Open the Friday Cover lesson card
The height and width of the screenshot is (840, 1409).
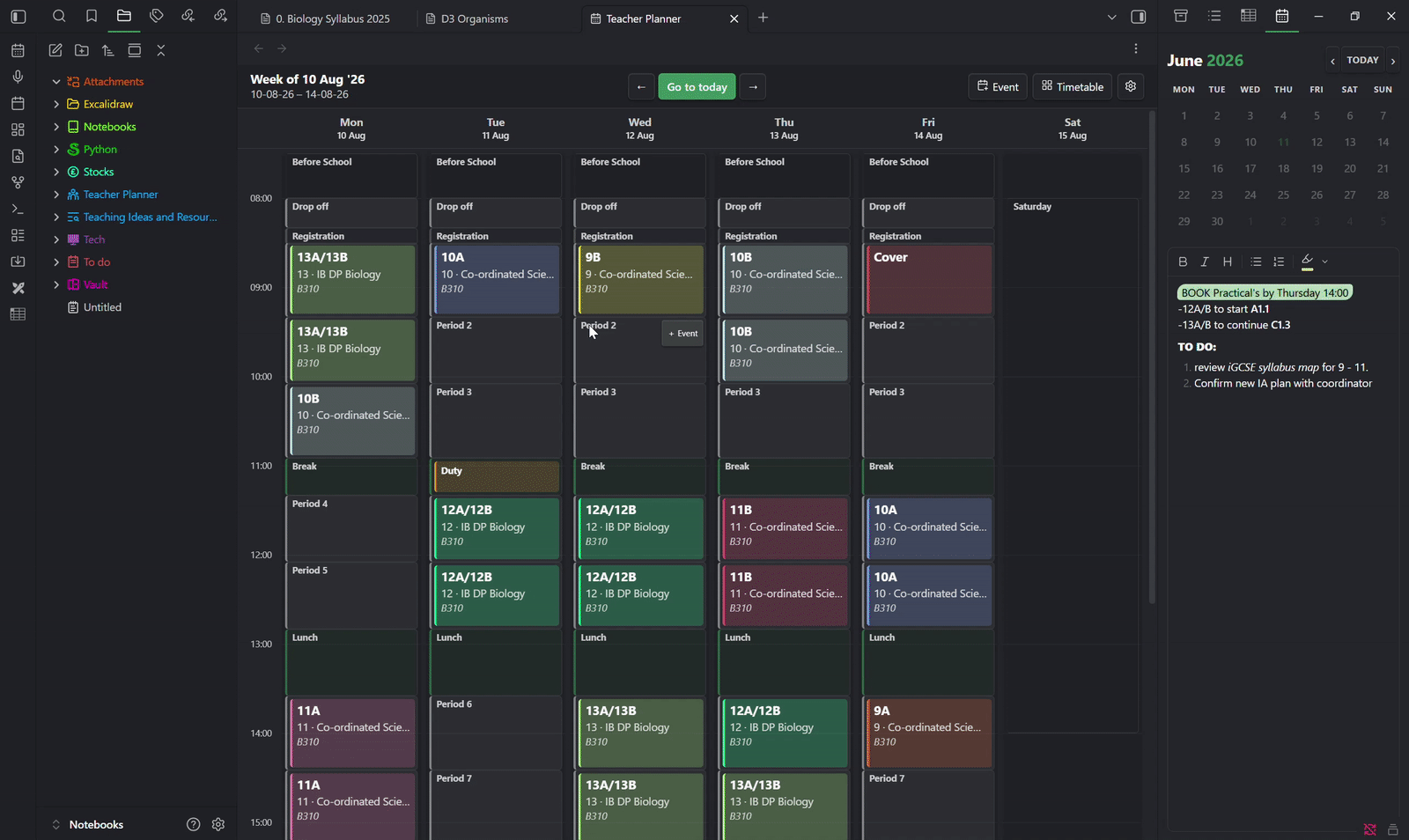pyautogui.click(x=929, y=279)
